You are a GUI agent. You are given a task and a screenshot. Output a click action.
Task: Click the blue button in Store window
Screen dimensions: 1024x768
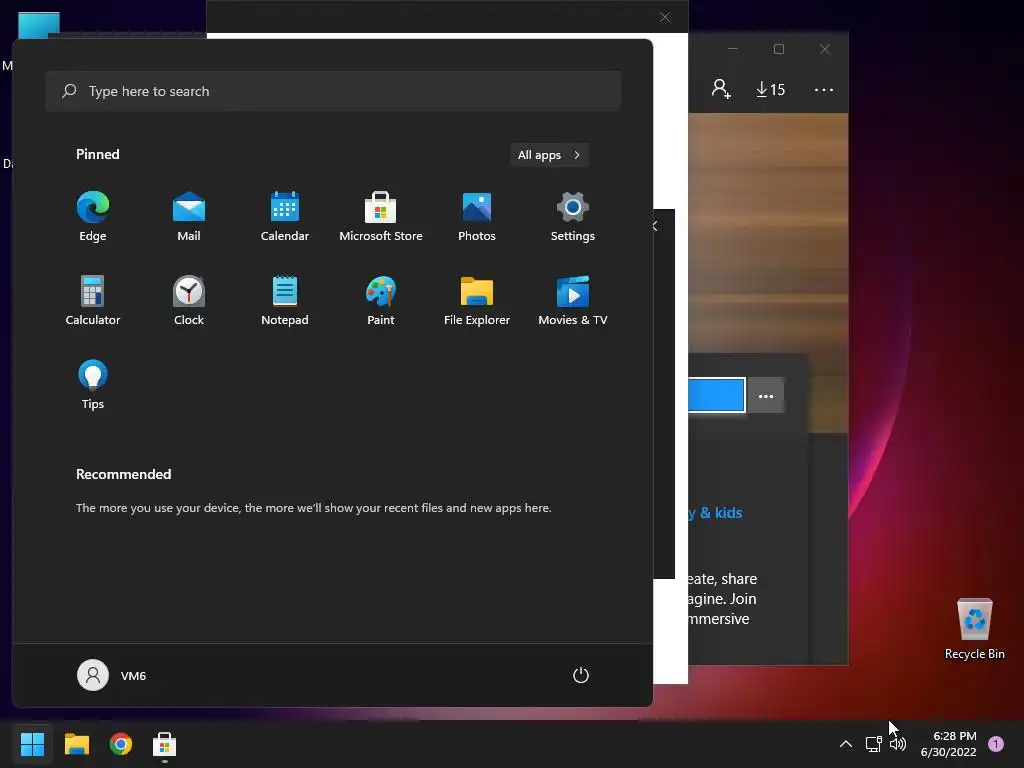pyautogui.click(x=716, y=395)
